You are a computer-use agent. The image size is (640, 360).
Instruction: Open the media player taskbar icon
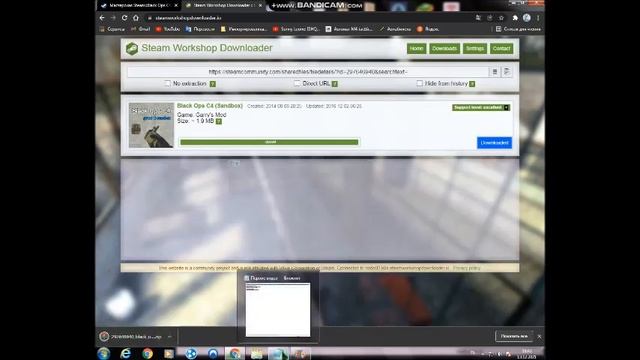[169, 353]
